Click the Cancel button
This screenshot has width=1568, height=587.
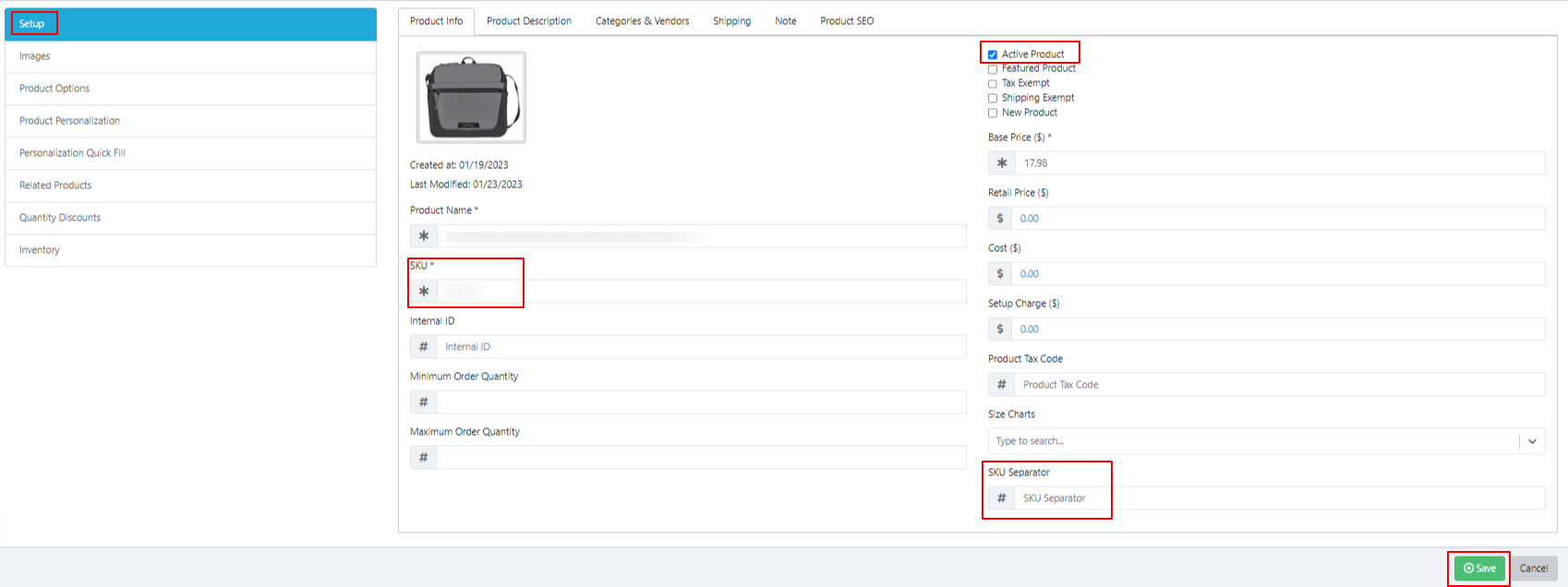click(x=1534, y=569)
